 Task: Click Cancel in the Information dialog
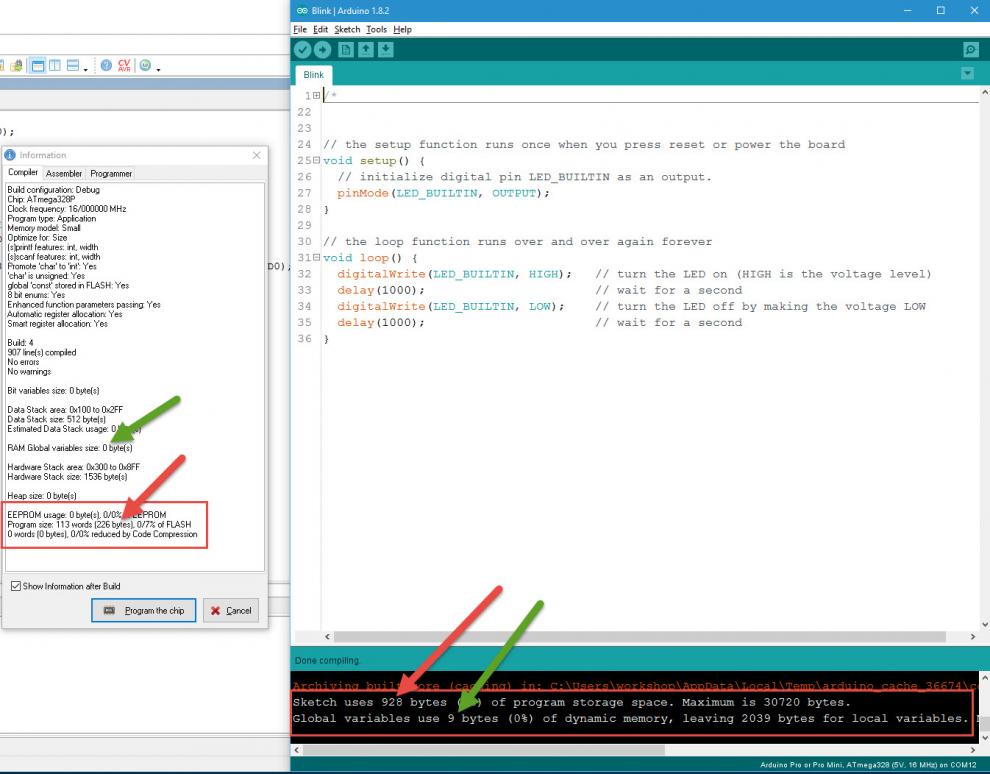[x=230, y=610]
